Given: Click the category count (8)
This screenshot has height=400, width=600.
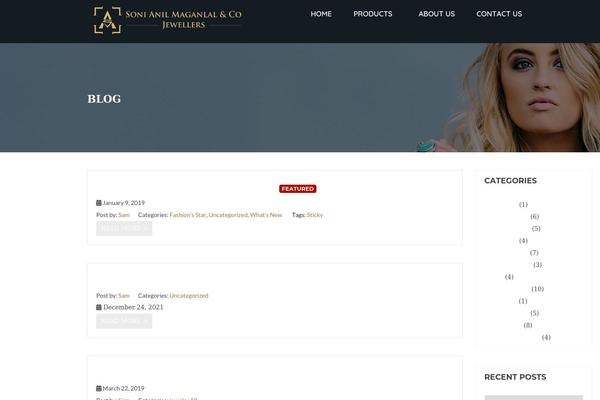Looking at the screenshot, I should coord(528,325).
